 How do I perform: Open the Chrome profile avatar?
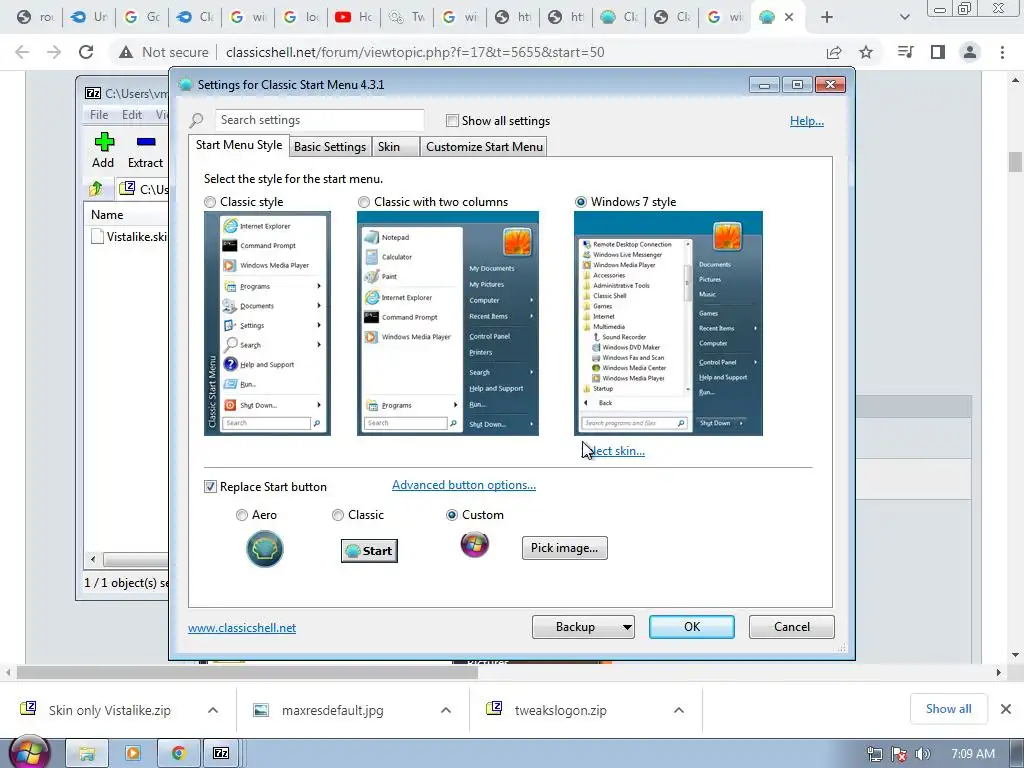pyautogui.click(x=970, y=52)
